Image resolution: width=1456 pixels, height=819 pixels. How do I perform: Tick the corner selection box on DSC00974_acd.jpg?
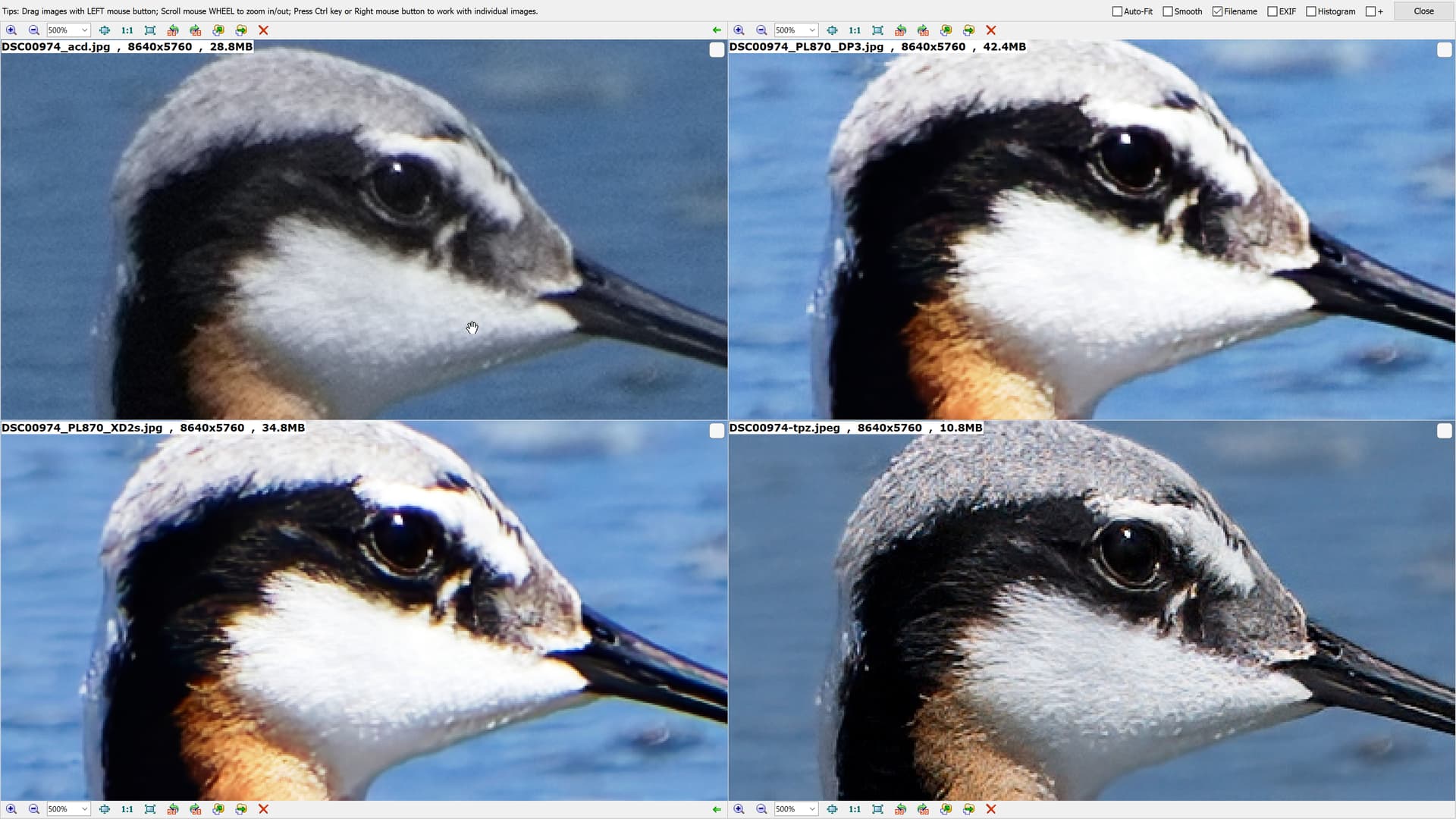tap(717, 50)
